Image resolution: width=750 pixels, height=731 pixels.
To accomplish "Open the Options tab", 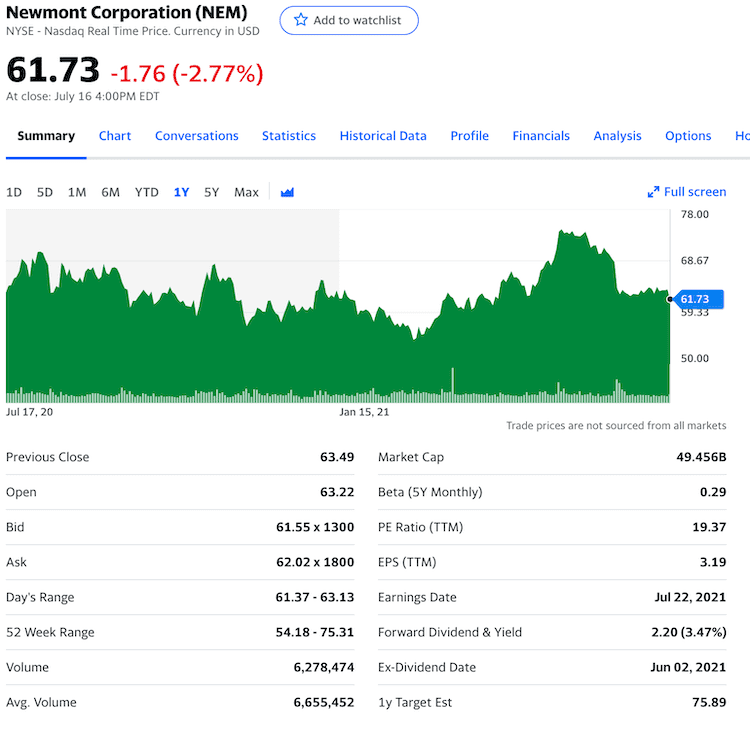I will 688,136.
